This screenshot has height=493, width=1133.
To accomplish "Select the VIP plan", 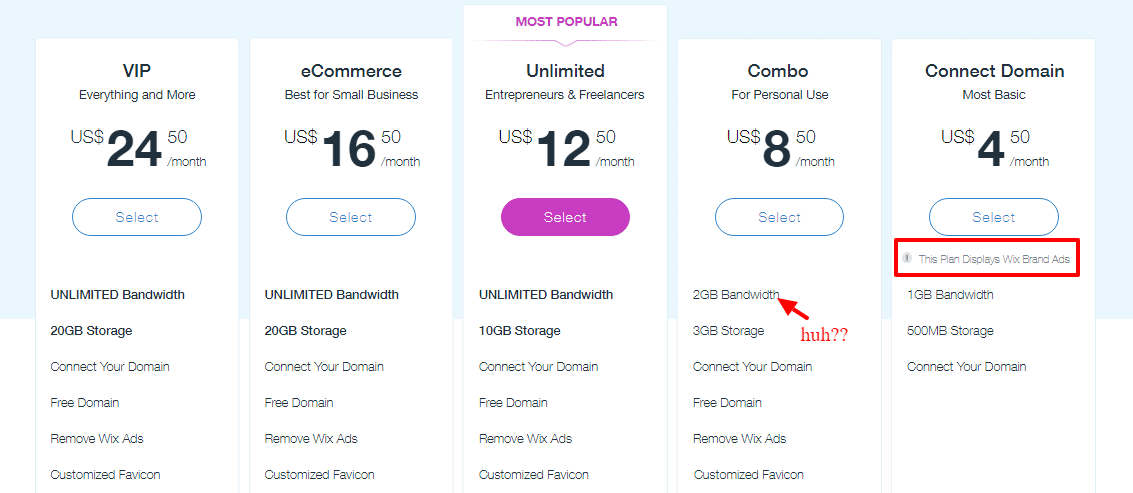I will tap(137, 217).
